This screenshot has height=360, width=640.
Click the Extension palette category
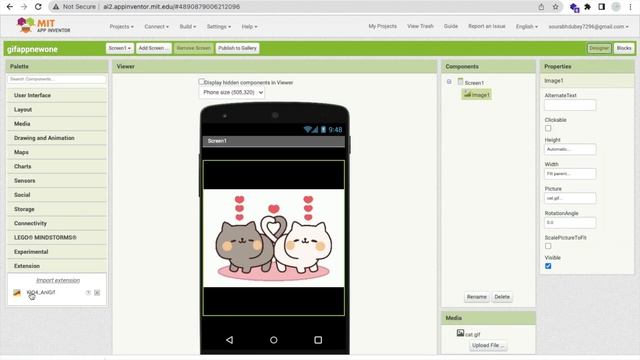(x=57, y=266)
